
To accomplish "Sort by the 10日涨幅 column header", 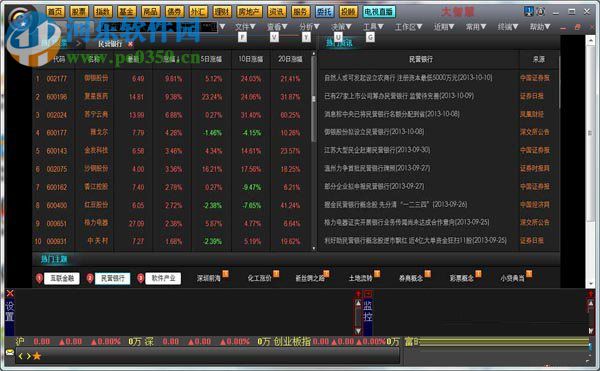I will point(251,59).
